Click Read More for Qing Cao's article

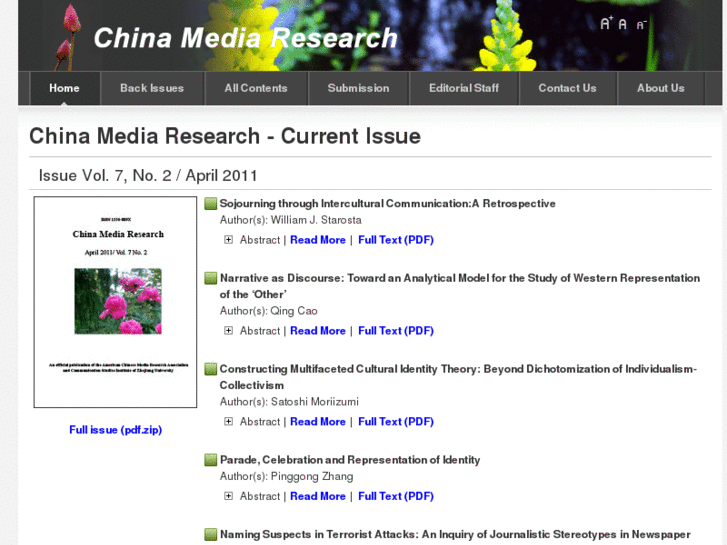pyautogui.click(x=318, y=331)
